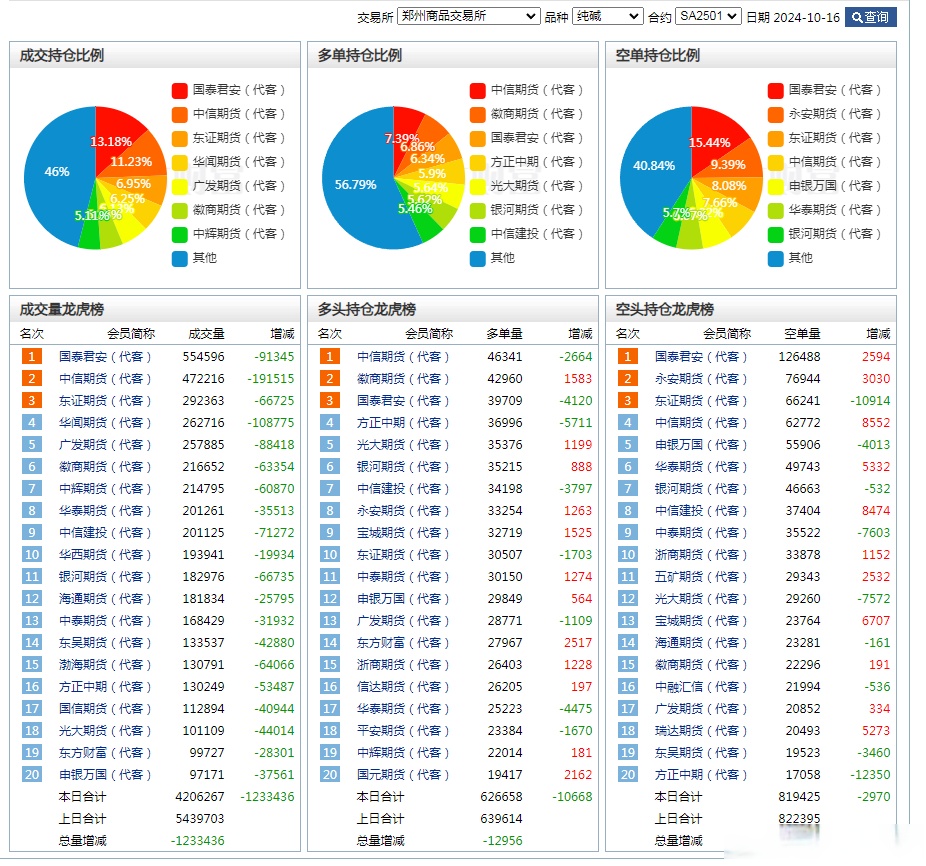Image resolution: width=926 pixels, height=866 pixels.
Task: Click the 13.18% red slice in 成交持仓比例 pie
Action: point(111,142)
